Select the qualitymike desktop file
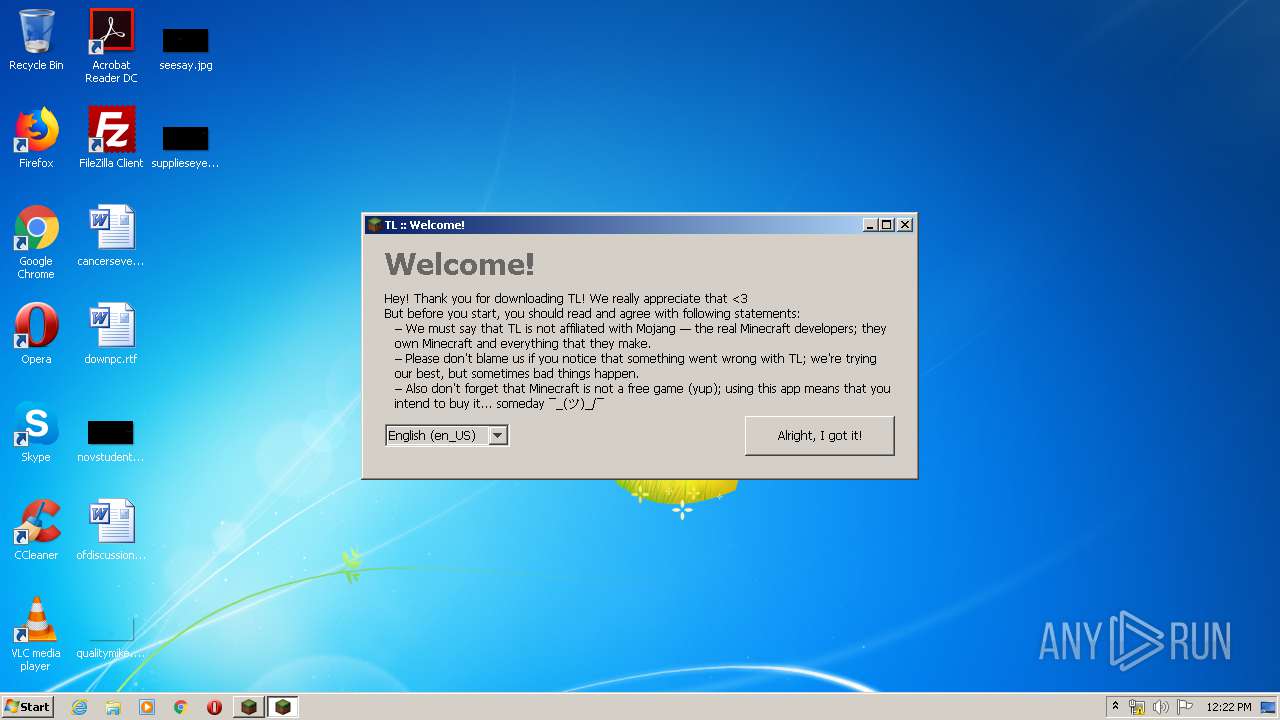Image resolution: width=1280 pixels, height=720 pixels. (111, 636)
